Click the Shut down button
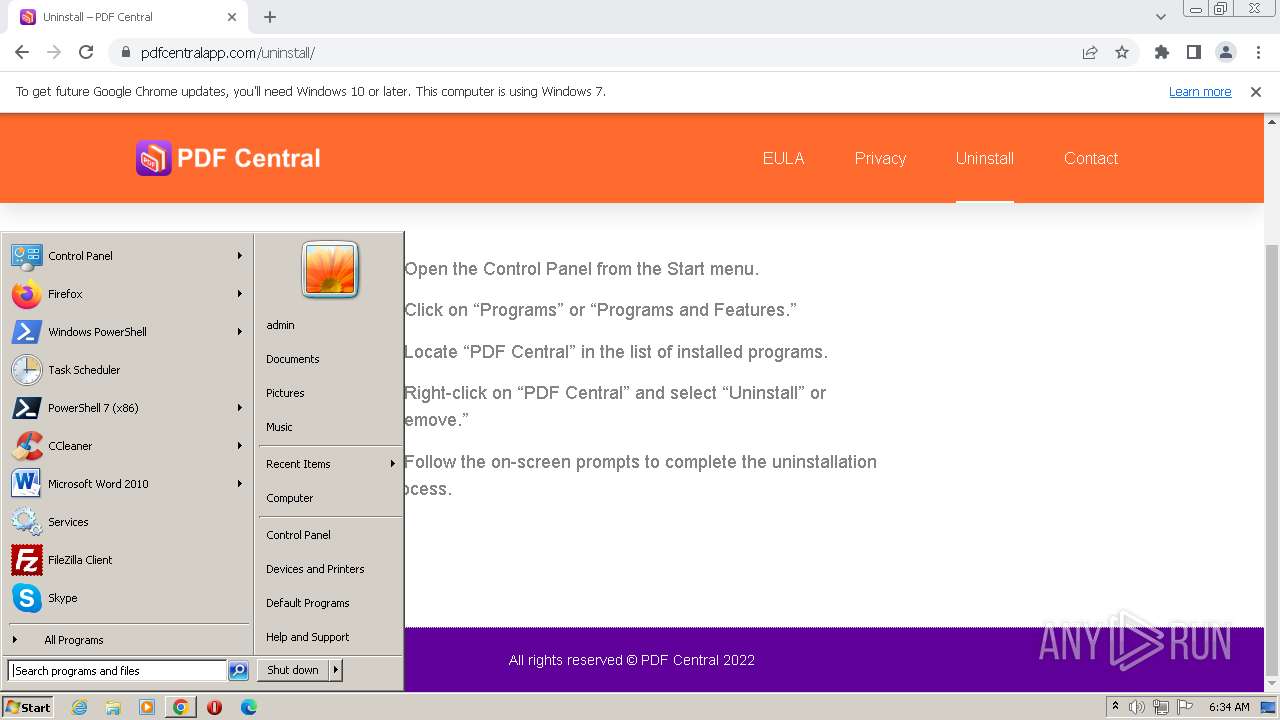 pyautogui.click(x=293, y=670)
